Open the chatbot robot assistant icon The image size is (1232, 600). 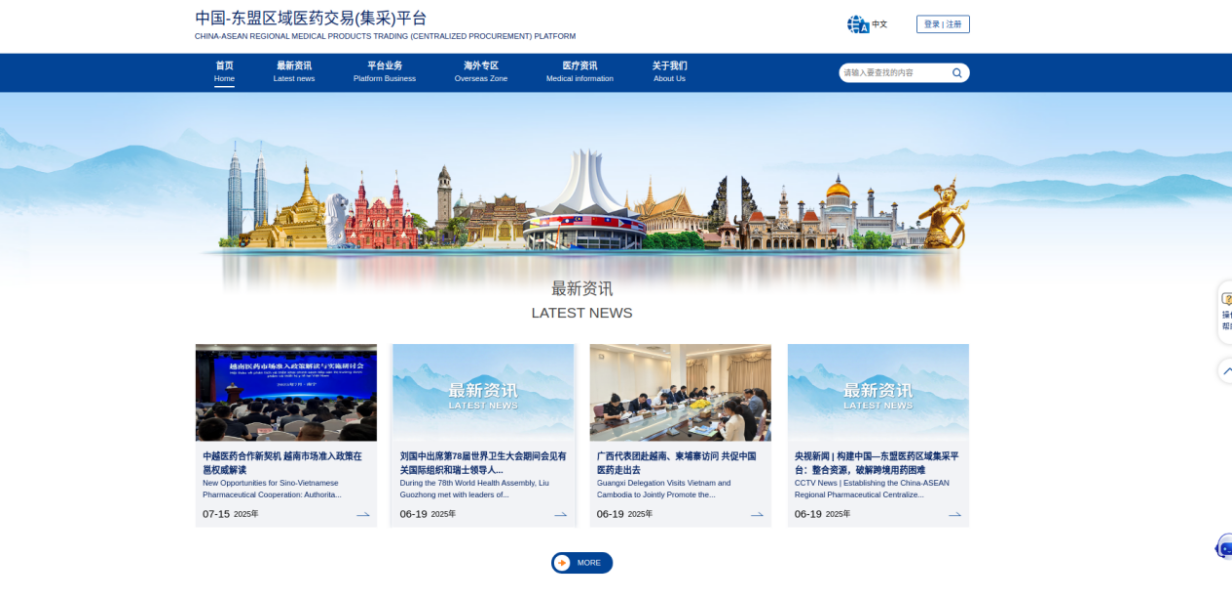pyautogui.click(x=1224, y=547)
